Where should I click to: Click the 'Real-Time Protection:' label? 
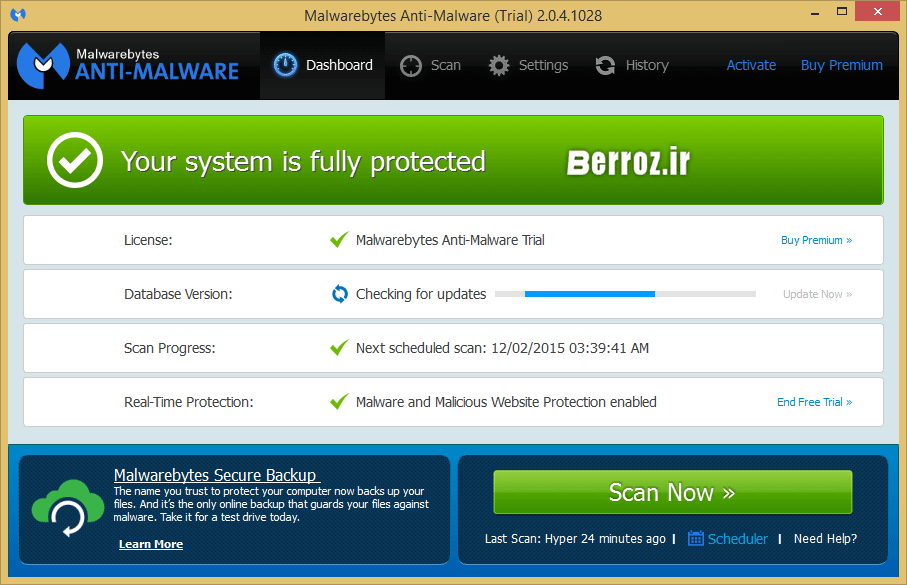click(x=189, y=402)
